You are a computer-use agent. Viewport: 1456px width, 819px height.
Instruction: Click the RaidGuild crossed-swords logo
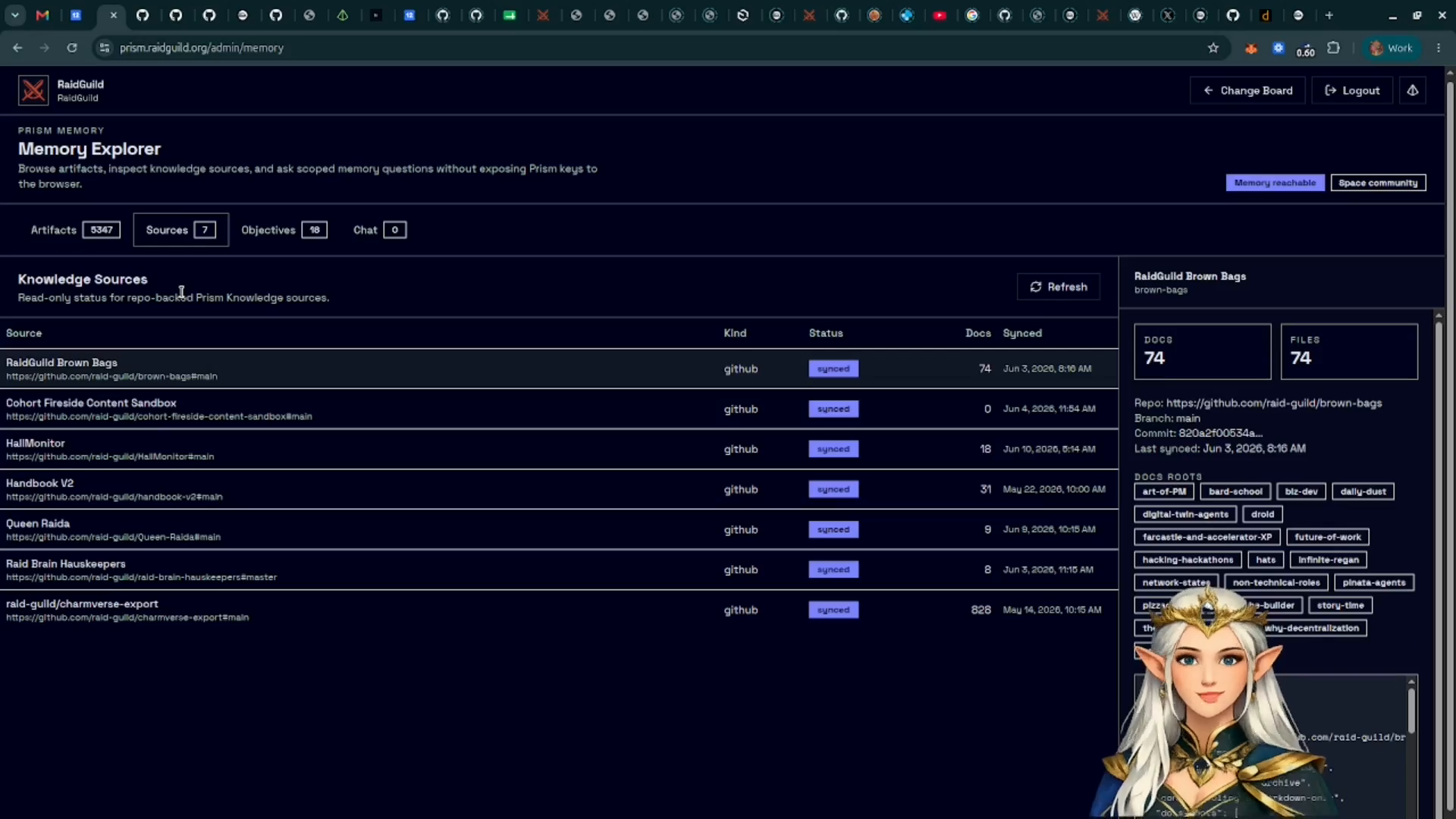click(33, 90)
